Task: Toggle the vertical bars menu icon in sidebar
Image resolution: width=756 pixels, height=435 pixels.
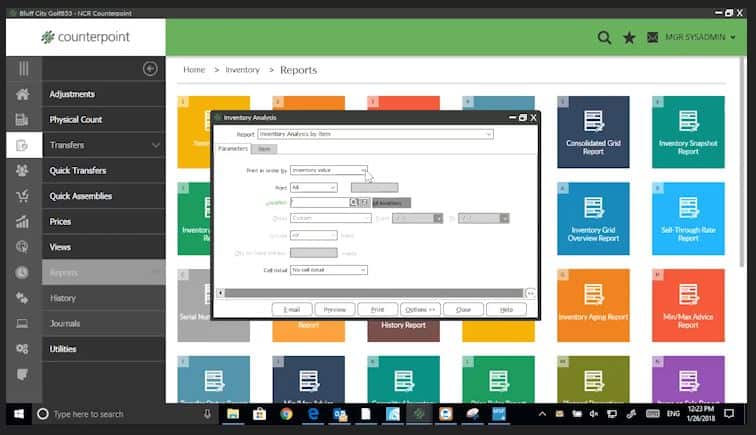Action: 23,68
